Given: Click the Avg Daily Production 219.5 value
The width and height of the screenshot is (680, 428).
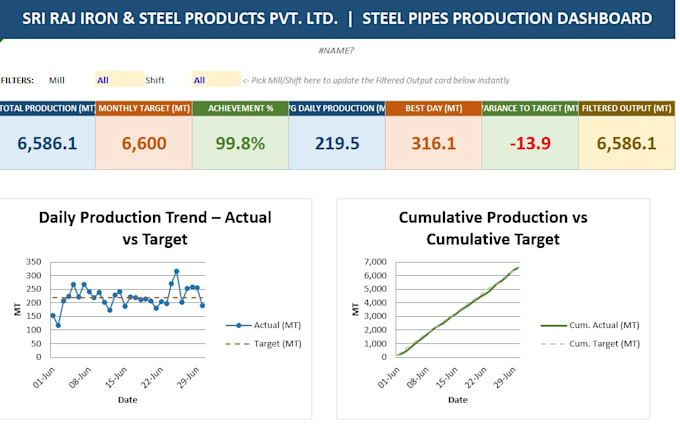Looking at the screenshot, I should (337, 144).
